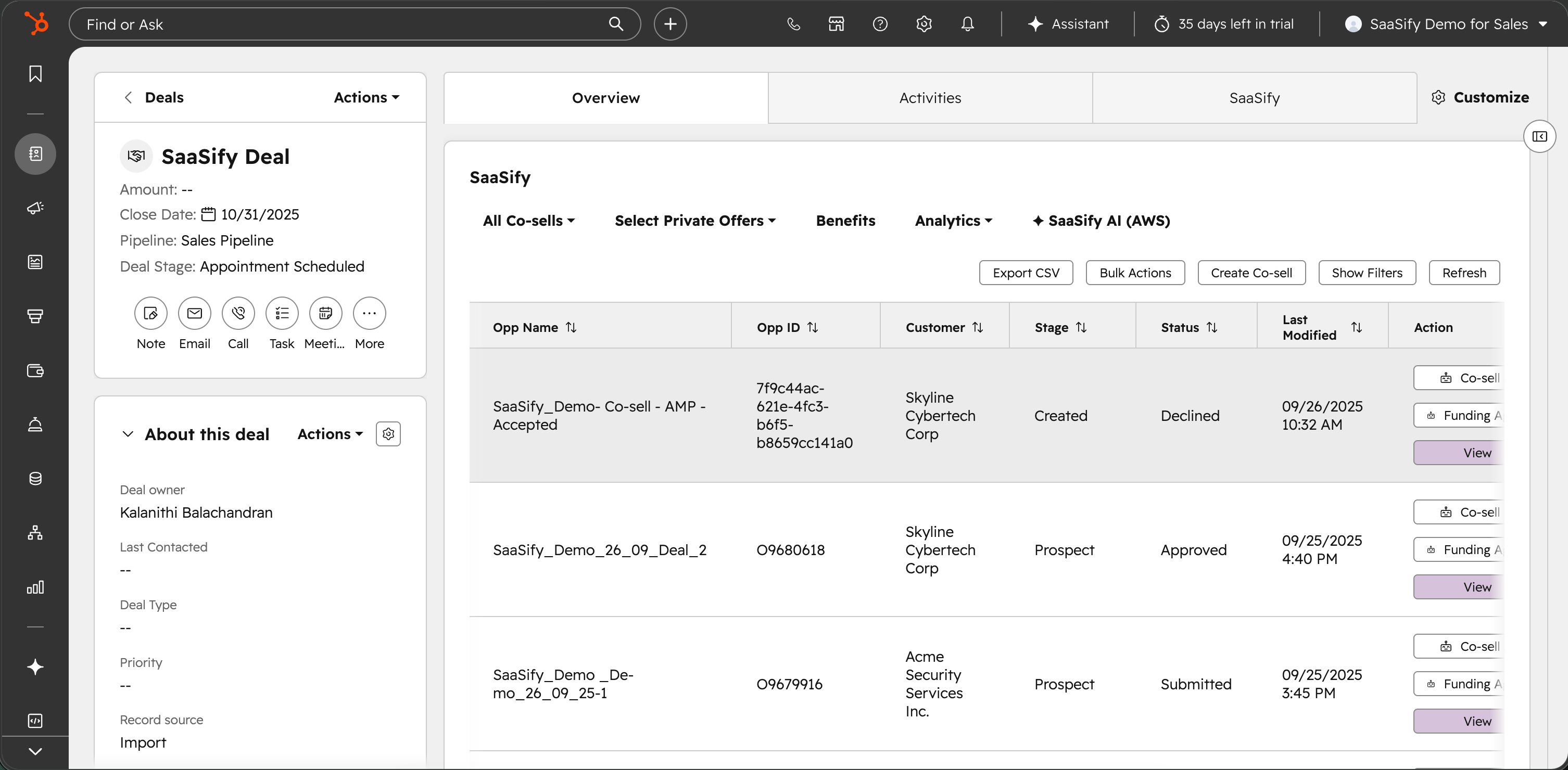Open the Breeze AI sparkle sidebar icon

tap(35, 667)
